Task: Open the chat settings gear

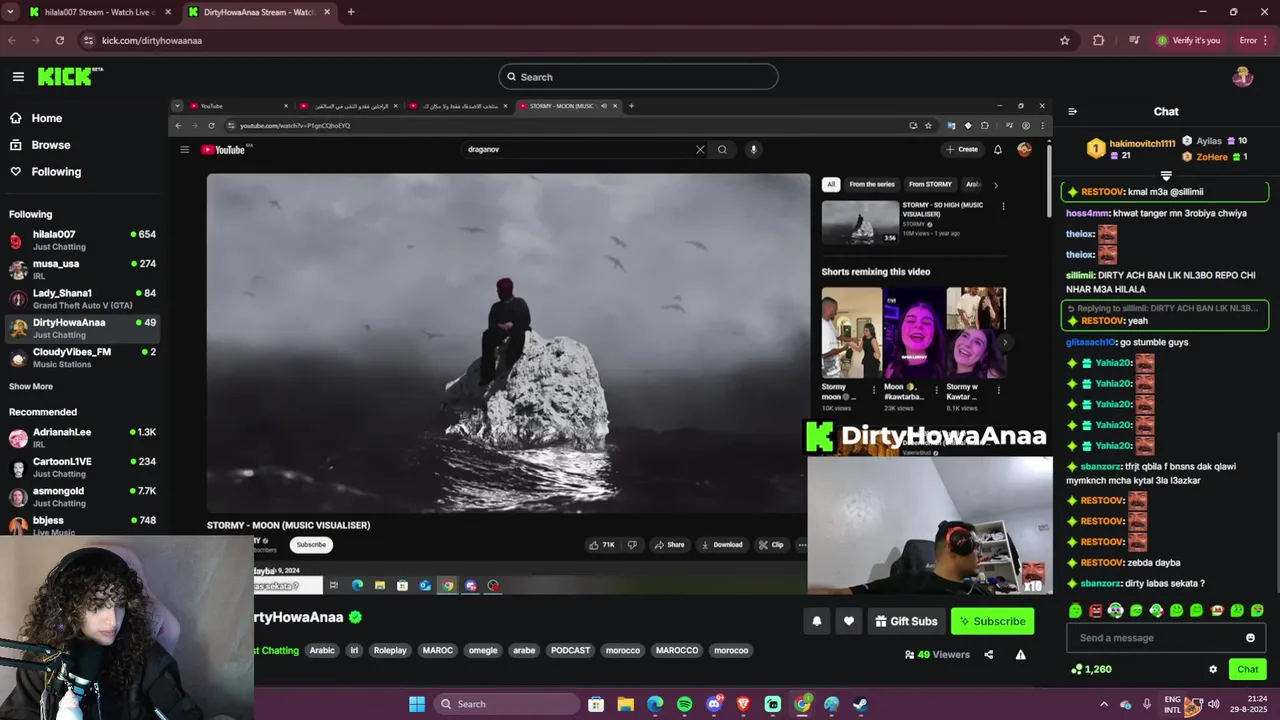Action: (x=1213, y=669)
